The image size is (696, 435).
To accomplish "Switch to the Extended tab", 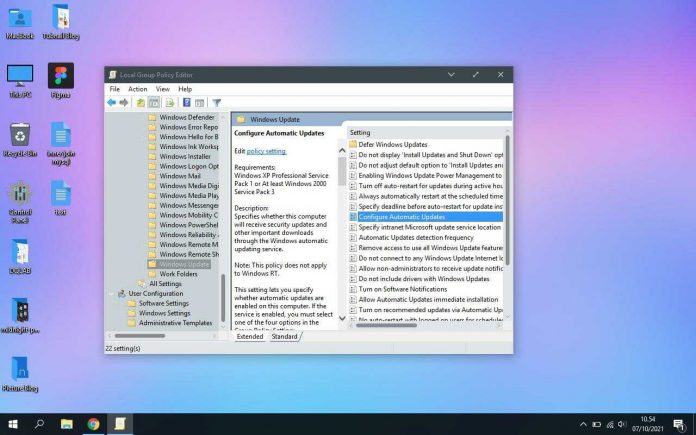I will coord(250,336).
